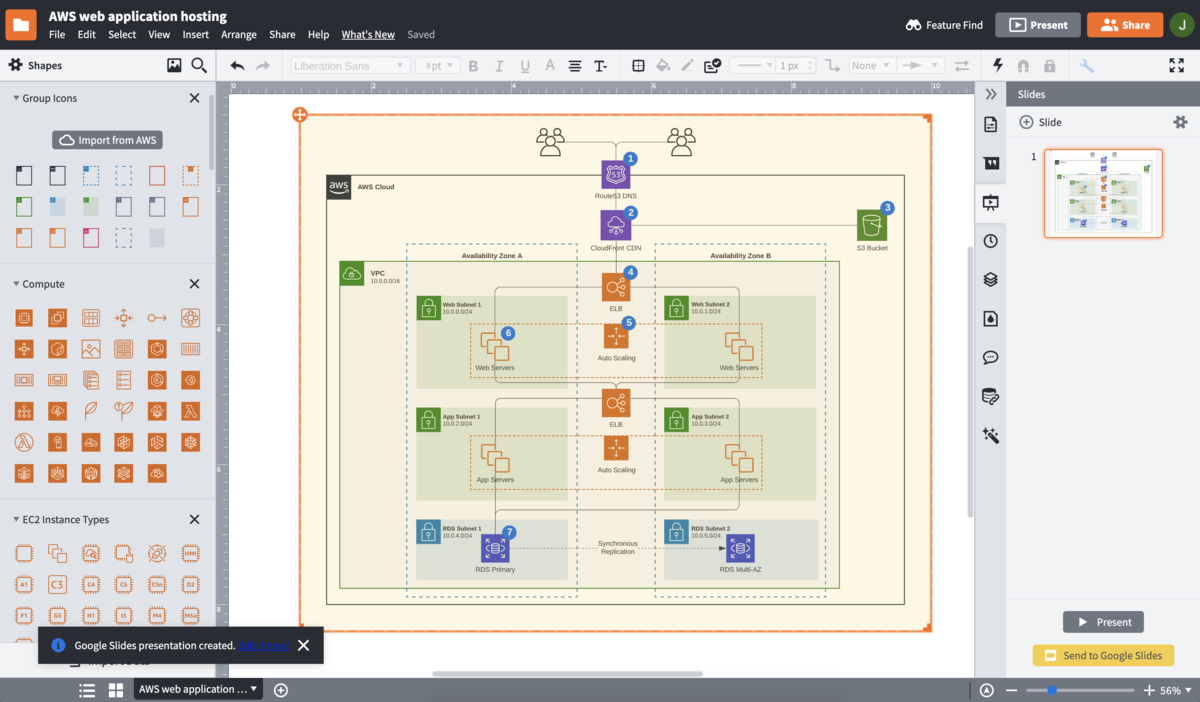Open the image search icon in Shapes
The height and width of the screenshot is (702, 1200).
(174, 65)
